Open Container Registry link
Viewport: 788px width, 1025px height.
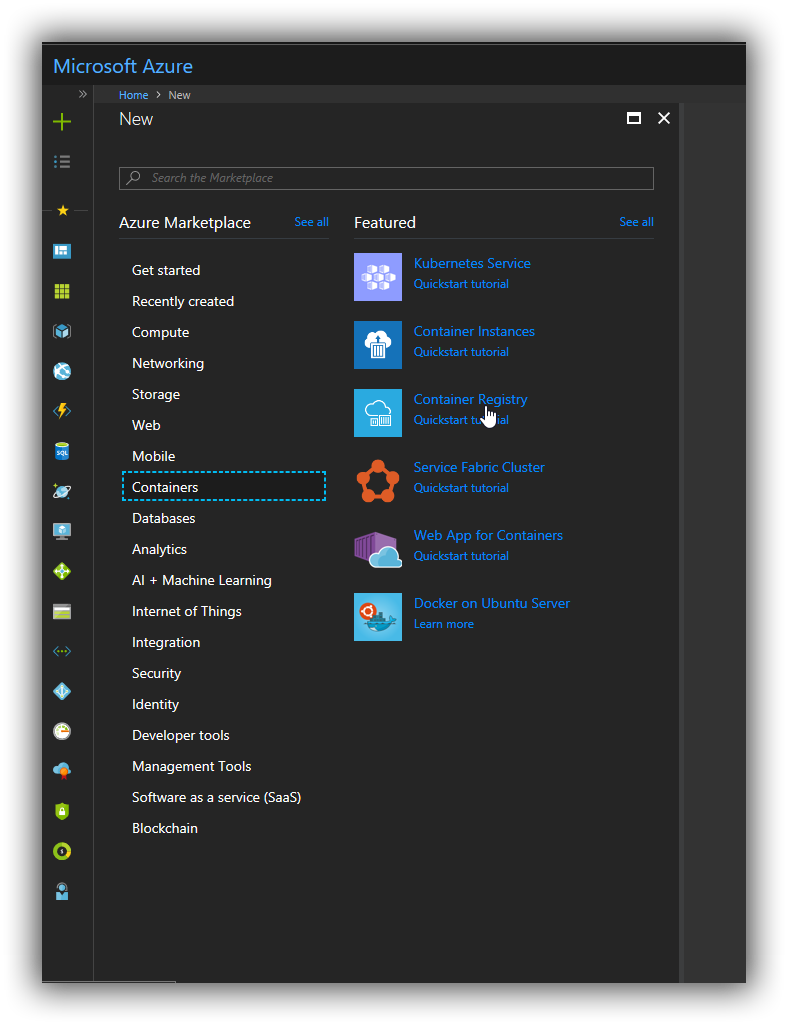[x=470, y=399]
